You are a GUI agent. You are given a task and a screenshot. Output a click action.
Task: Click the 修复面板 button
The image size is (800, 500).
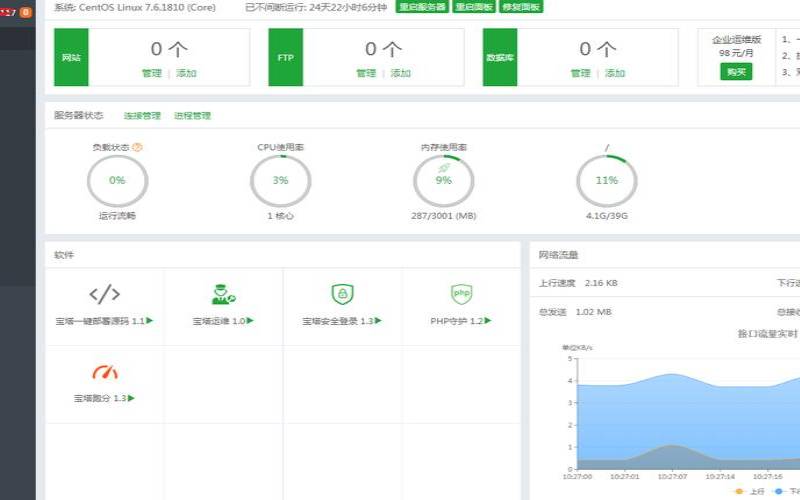point(521,7)
